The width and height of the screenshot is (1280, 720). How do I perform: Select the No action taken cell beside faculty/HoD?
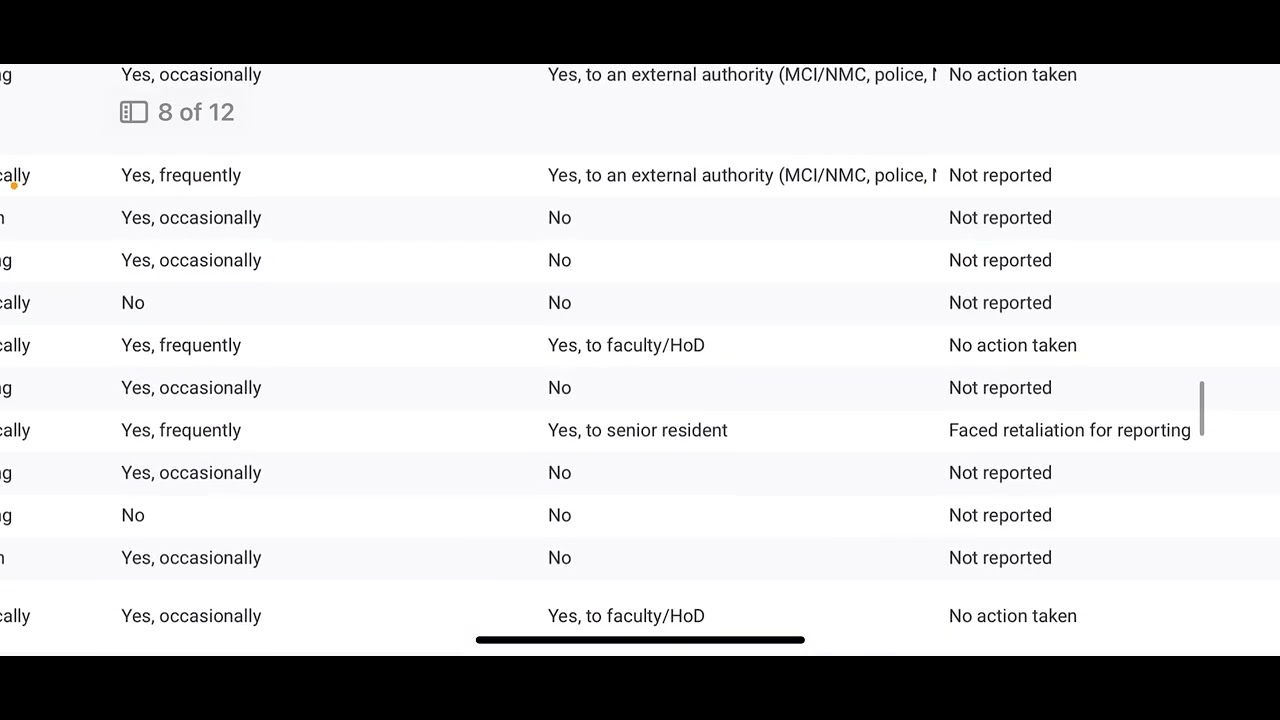coord(1013,345)
